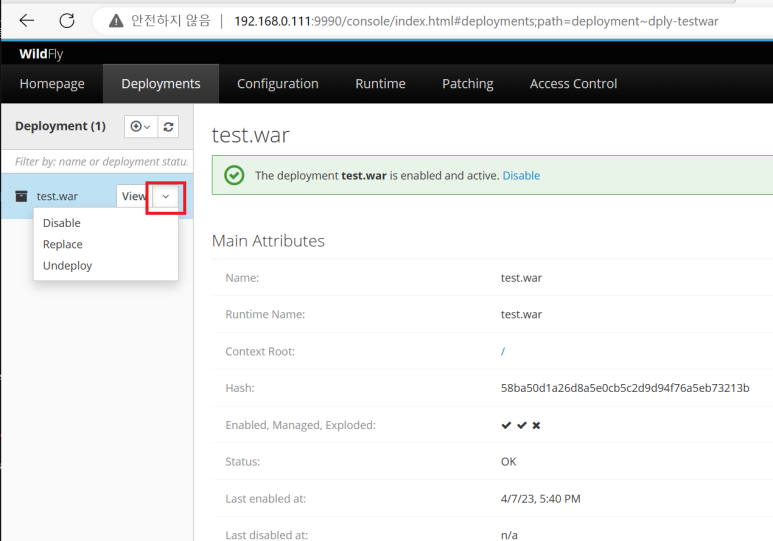Image resolution: width=773 pixels, height=541 pixels.
Task: Open the Configuration tab
Action: pos(278,83)
